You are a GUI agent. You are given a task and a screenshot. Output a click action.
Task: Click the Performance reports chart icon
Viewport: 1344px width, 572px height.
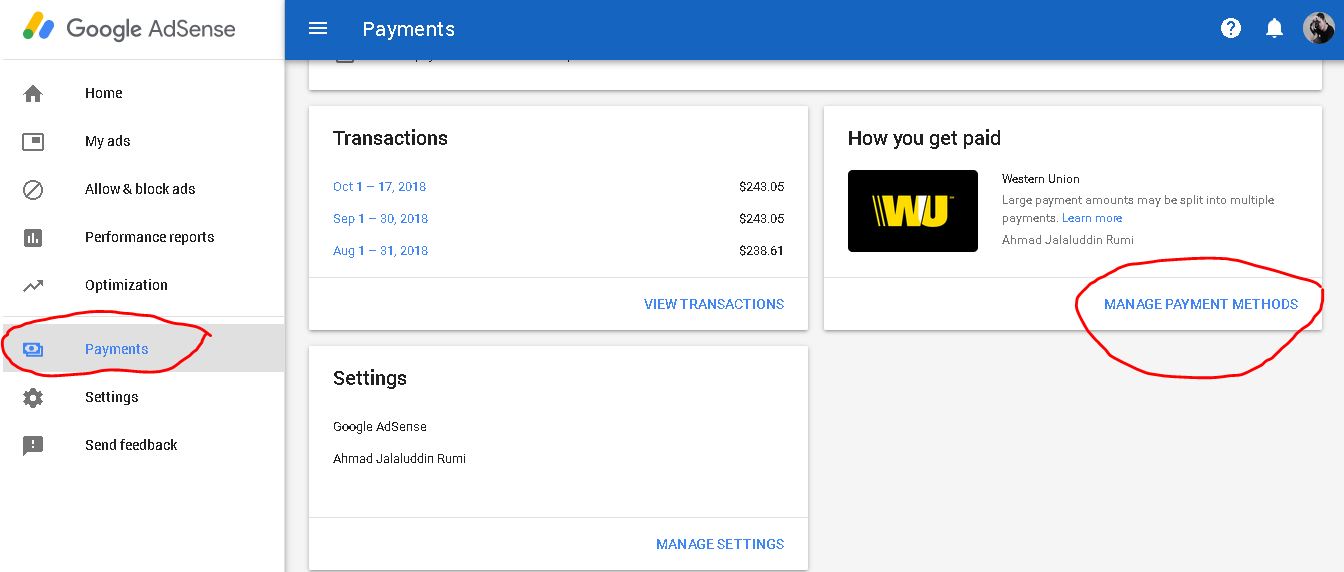[x=33, y=237]
